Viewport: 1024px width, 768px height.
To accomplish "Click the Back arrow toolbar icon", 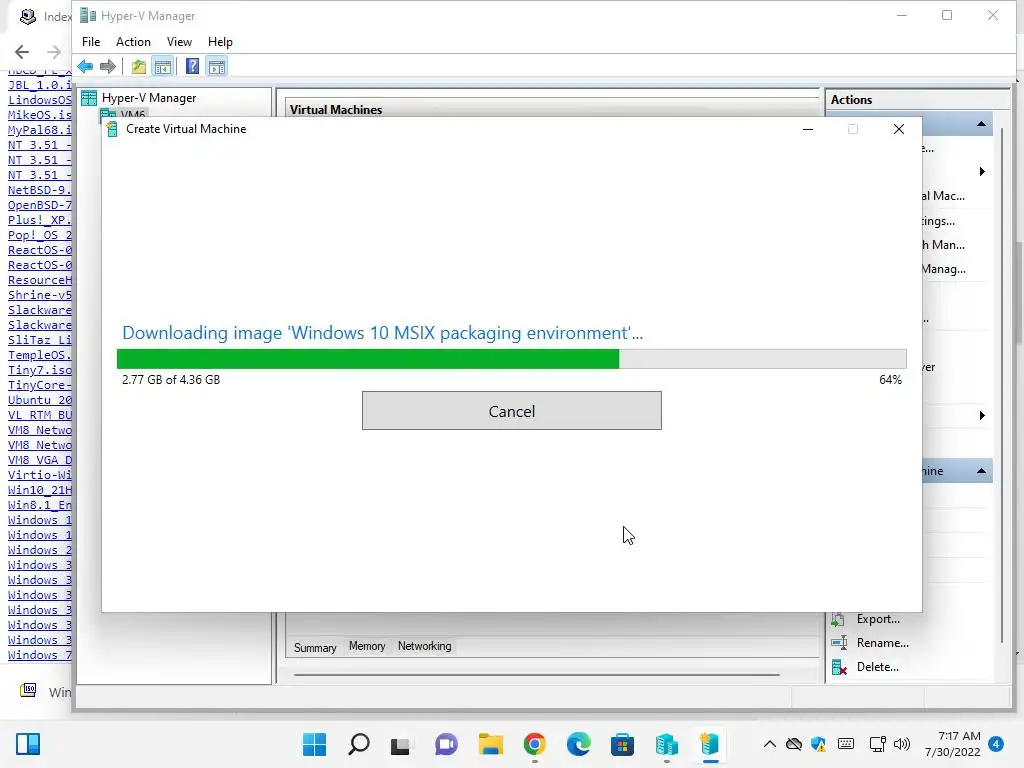I will (85, 66).
